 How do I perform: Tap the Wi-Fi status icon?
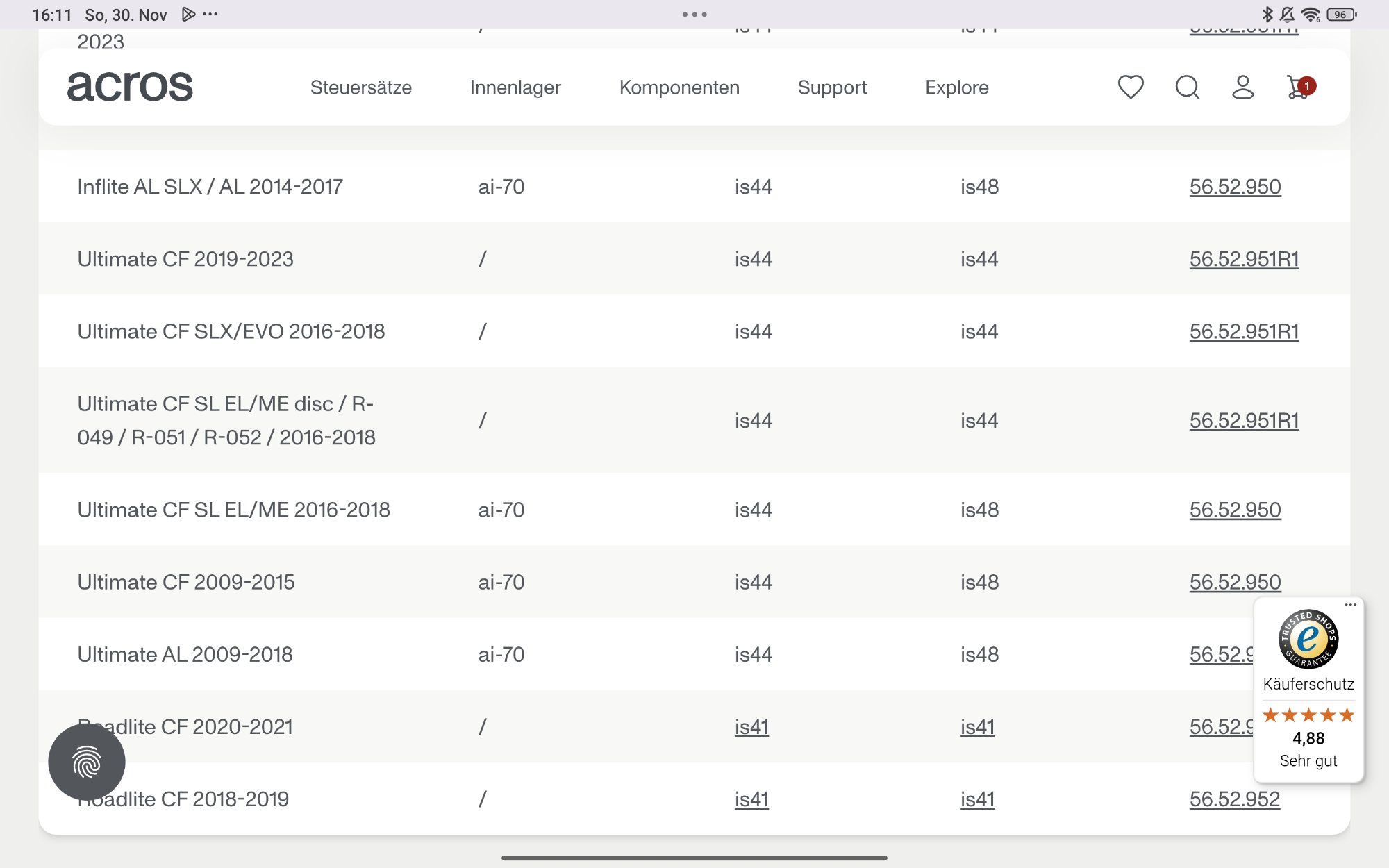[x=1311, y=13]
